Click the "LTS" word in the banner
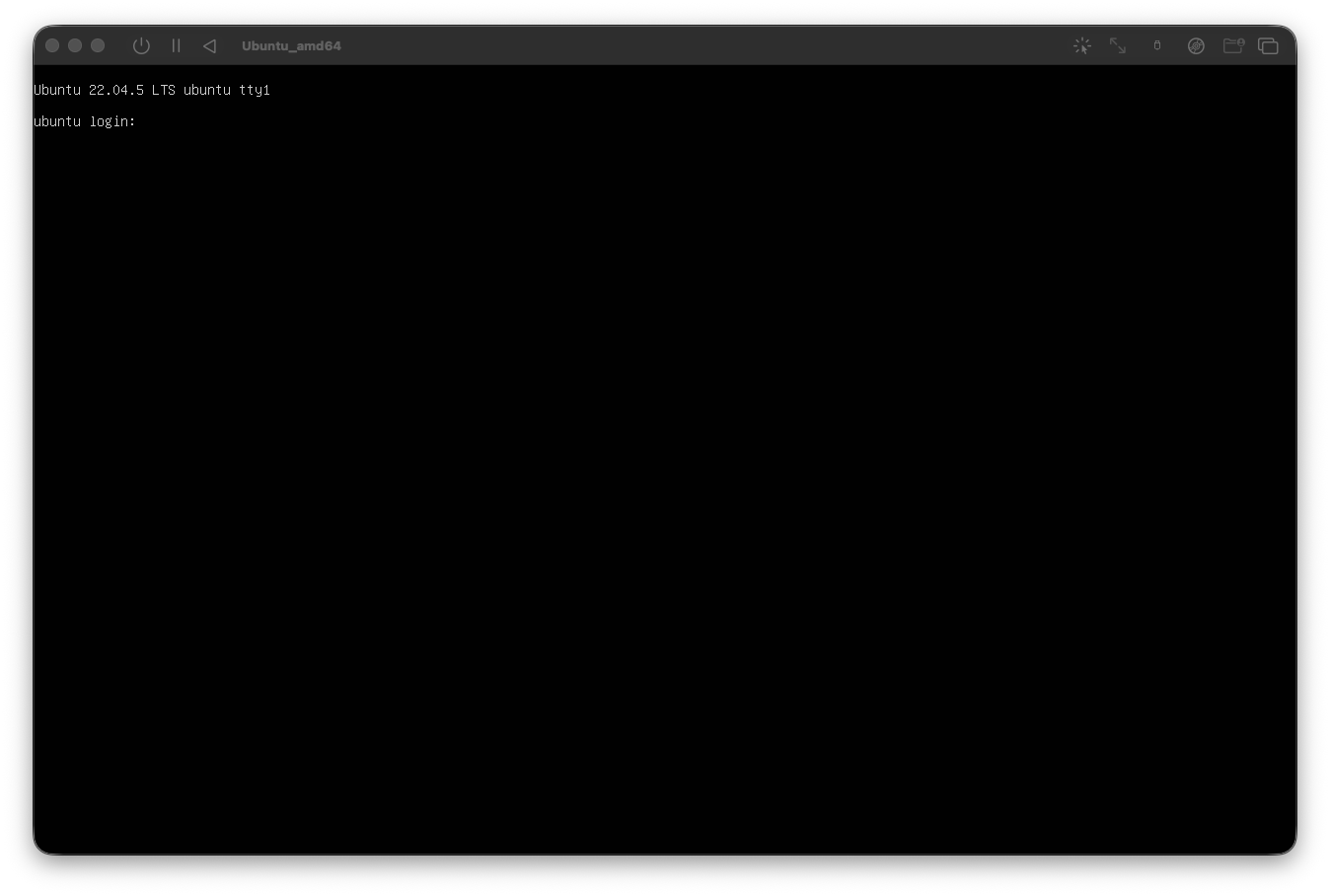1330x896 pixels. coord(163,90)
